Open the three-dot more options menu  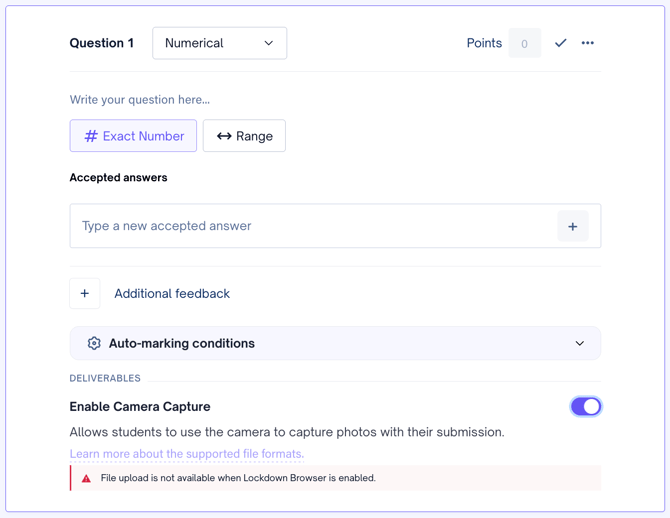[x=588, y=43]
